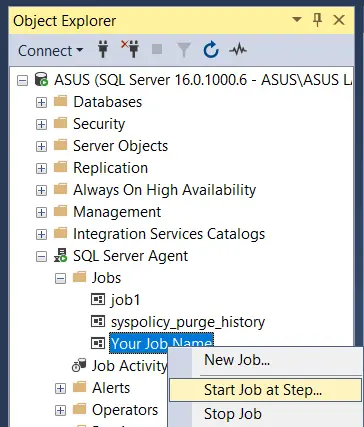364x427 pixels.
Task: Click the Connect Object Explorer plug icon
Action: pos(103,50)
